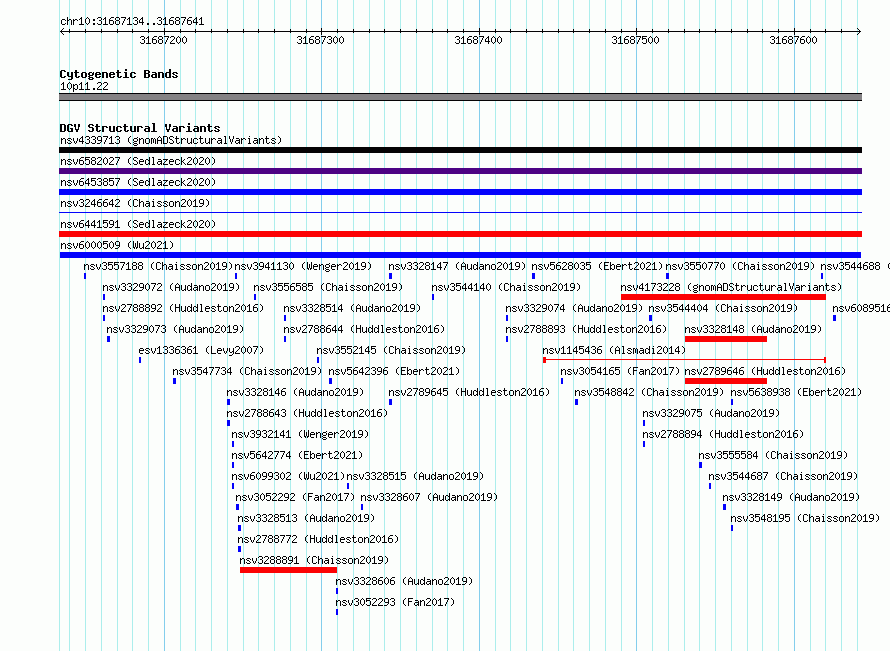
Task: Click nsv3328146 (Audano2019) label
Action: [x=295, y=392]
